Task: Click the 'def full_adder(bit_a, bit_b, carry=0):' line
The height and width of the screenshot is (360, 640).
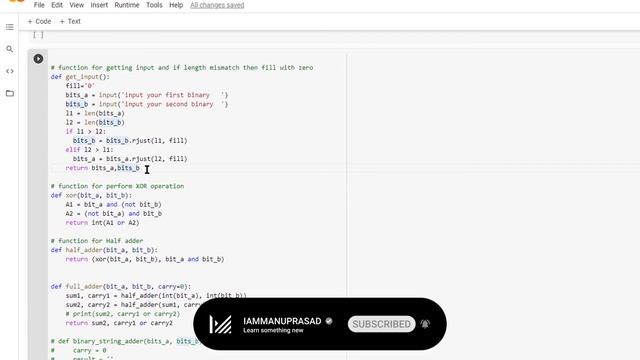Action: pyautogui.click(x=121, y=287)
